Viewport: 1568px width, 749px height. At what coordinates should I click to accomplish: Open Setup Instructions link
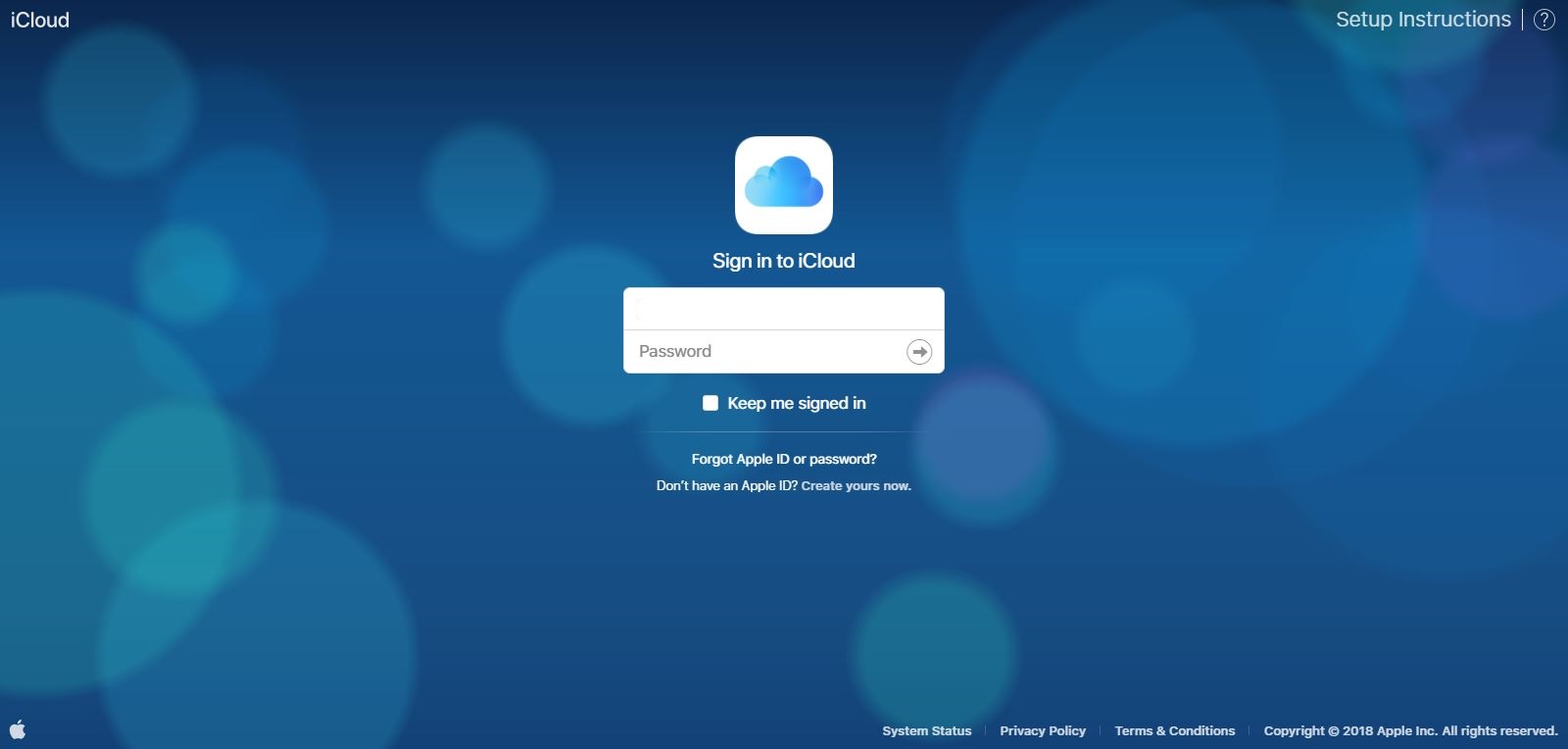tap(1423, 20)
